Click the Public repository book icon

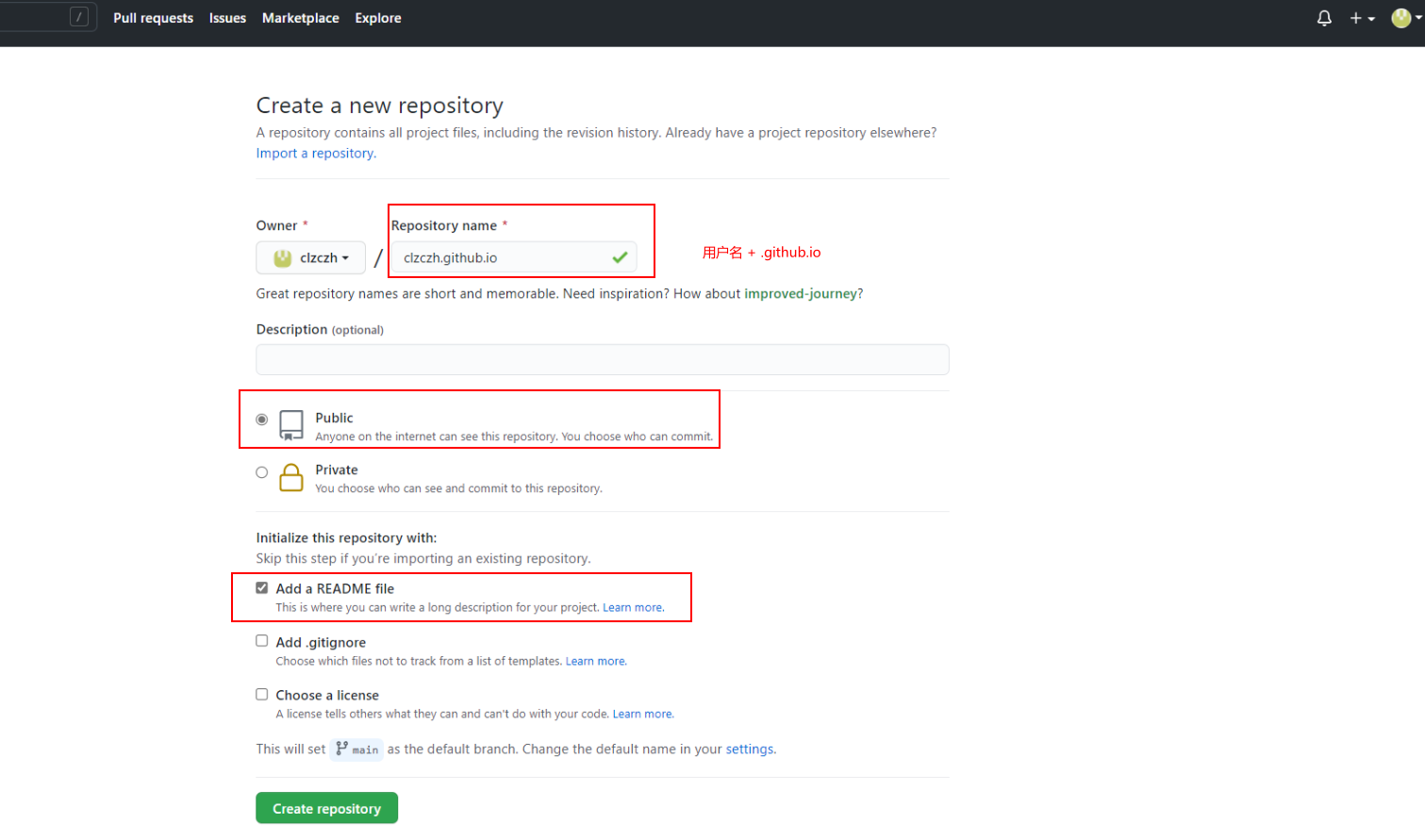point(291,424)
